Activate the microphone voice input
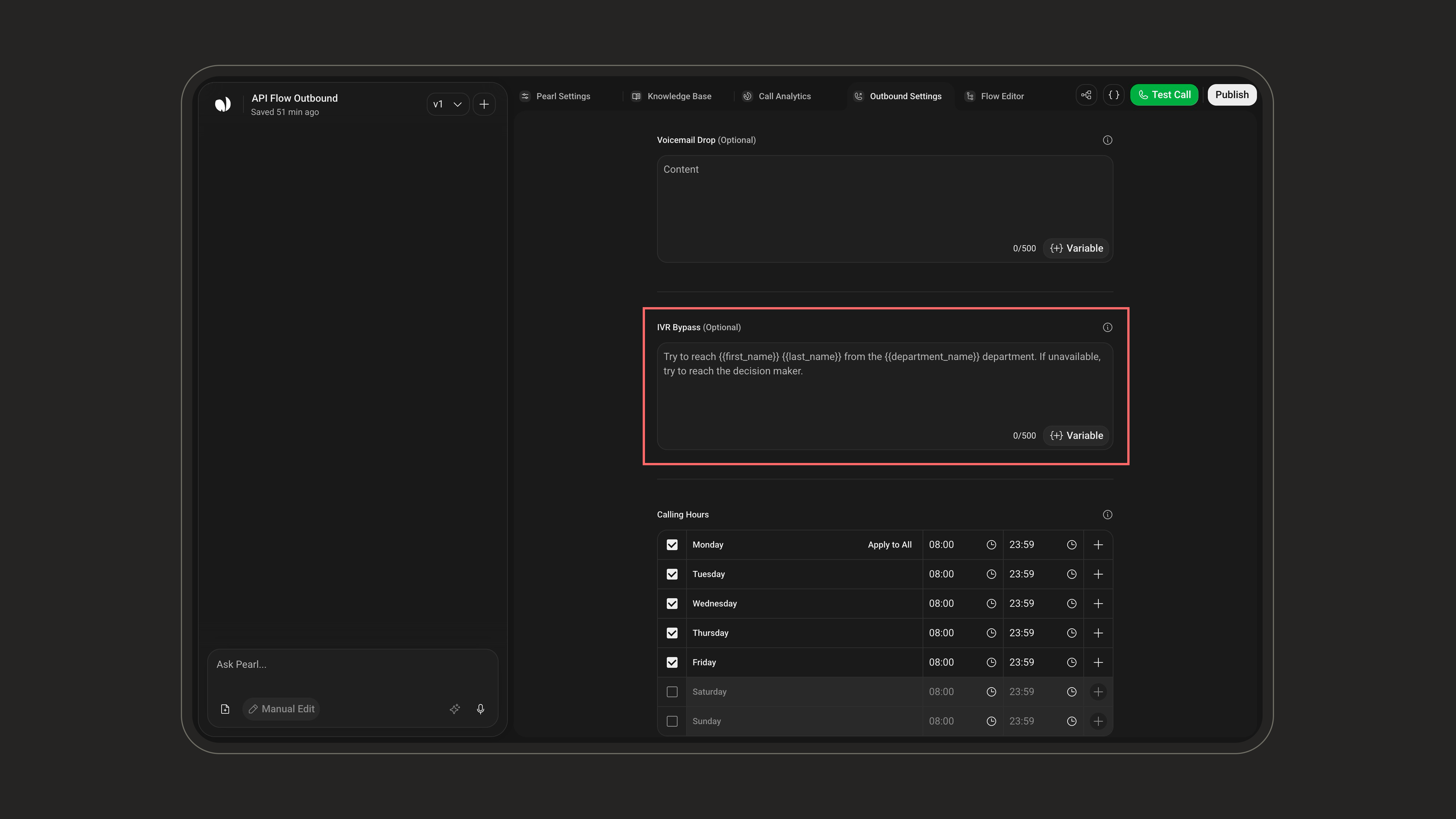Viewport: 1456px width, 819px height. (x=480, y=709)
